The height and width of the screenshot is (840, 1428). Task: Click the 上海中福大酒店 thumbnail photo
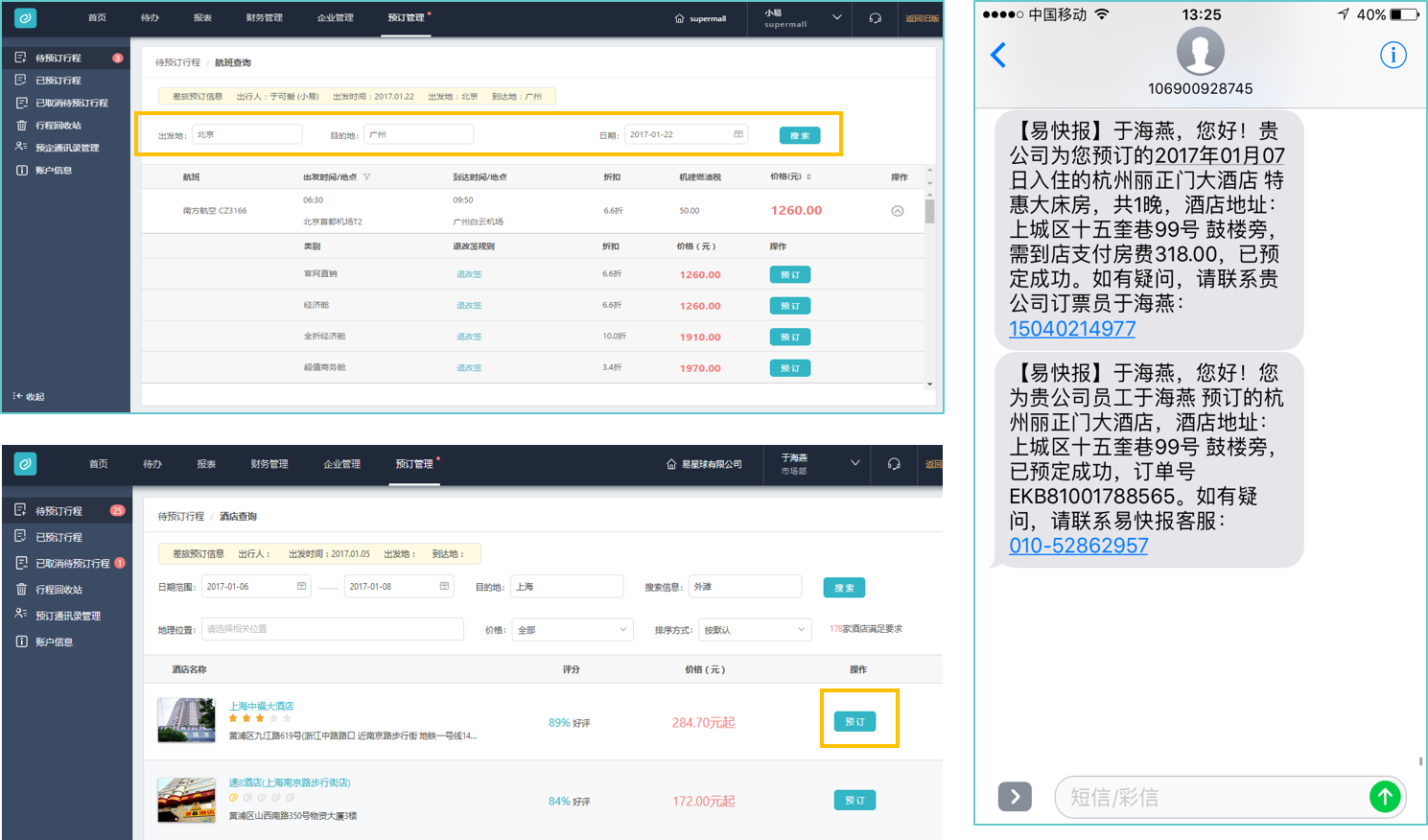186,720
